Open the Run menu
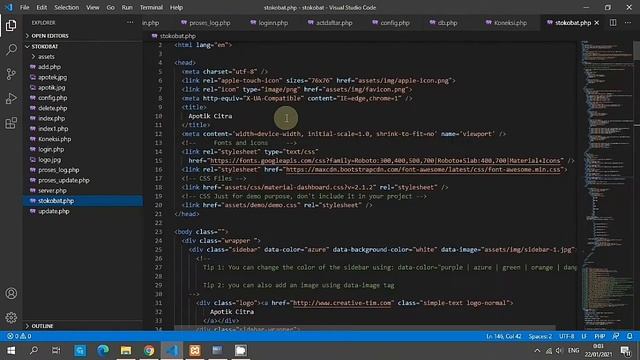The image size is (640, 360). coord(127,7)
